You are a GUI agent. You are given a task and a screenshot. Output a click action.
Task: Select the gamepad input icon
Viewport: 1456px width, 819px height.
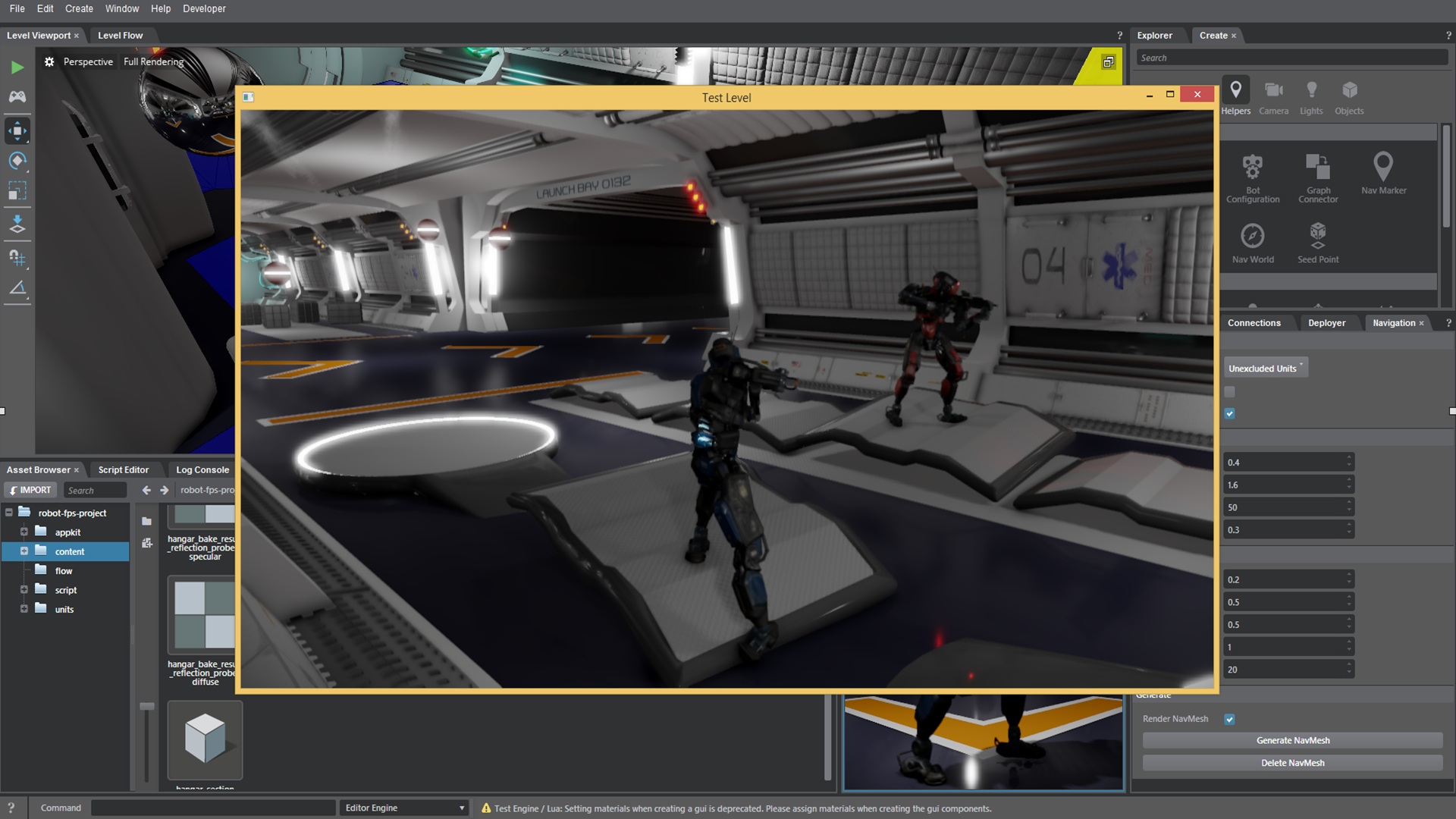click(17, 97)
